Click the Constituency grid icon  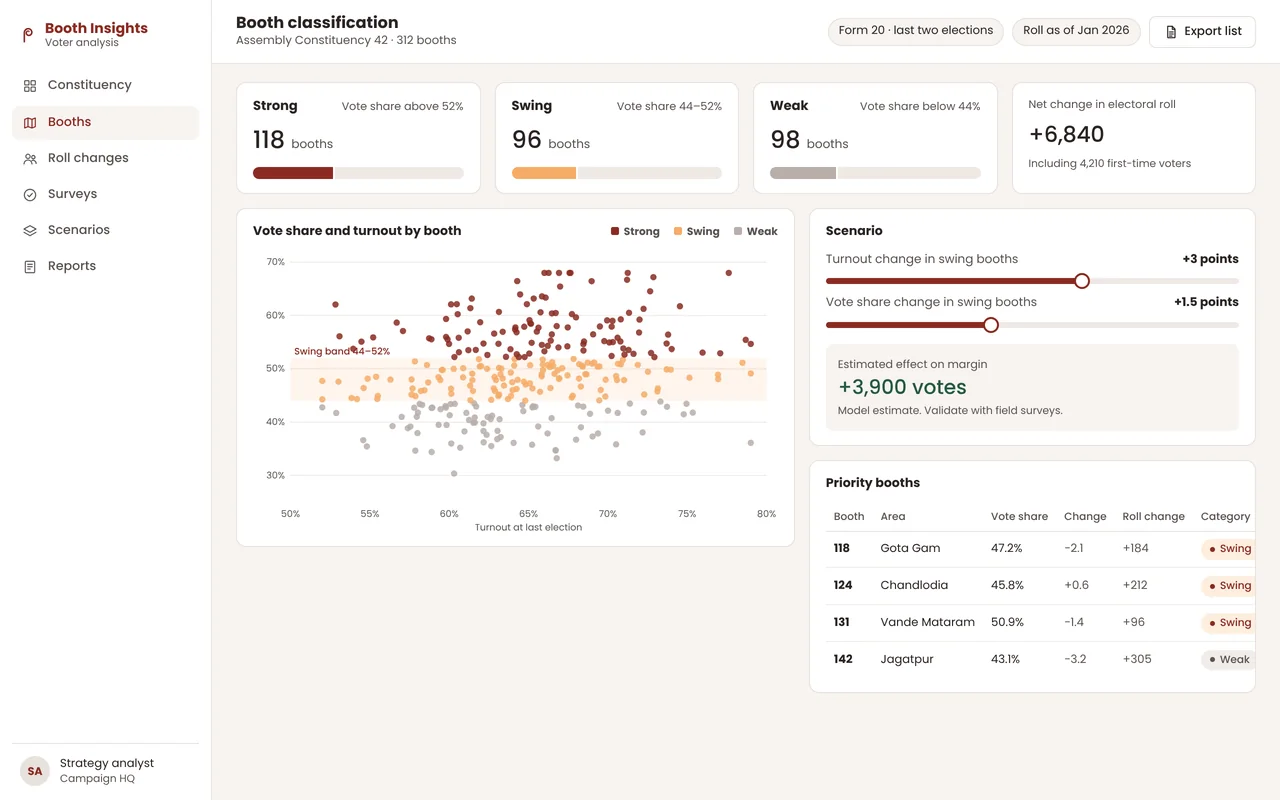[x=30, y=86]
